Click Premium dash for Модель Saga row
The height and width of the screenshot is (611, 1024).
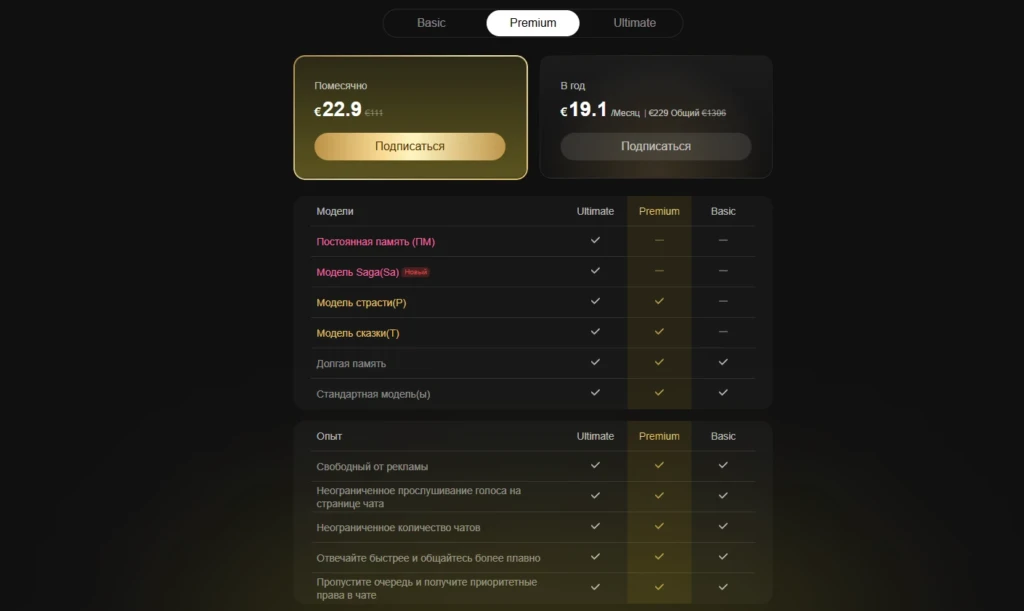point(659,270)
